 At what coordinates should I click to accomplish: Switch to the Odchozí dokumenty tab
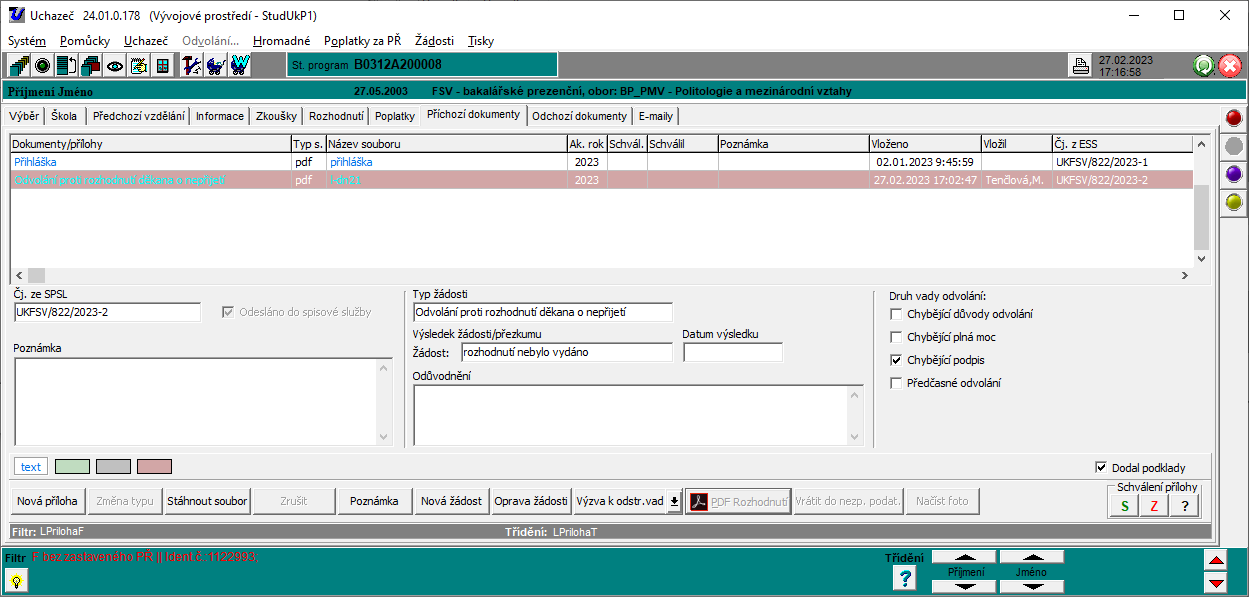(x=579, y=116)
